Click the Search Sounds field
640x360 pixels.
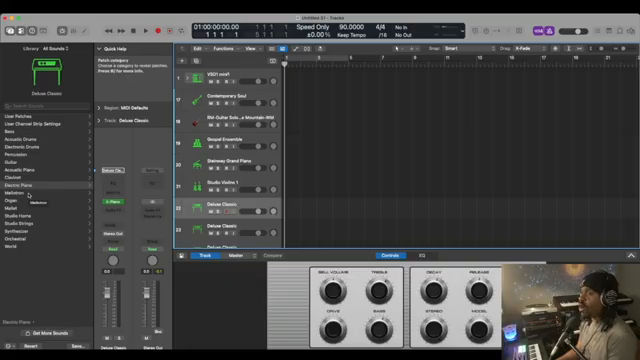tap(47, 106)
